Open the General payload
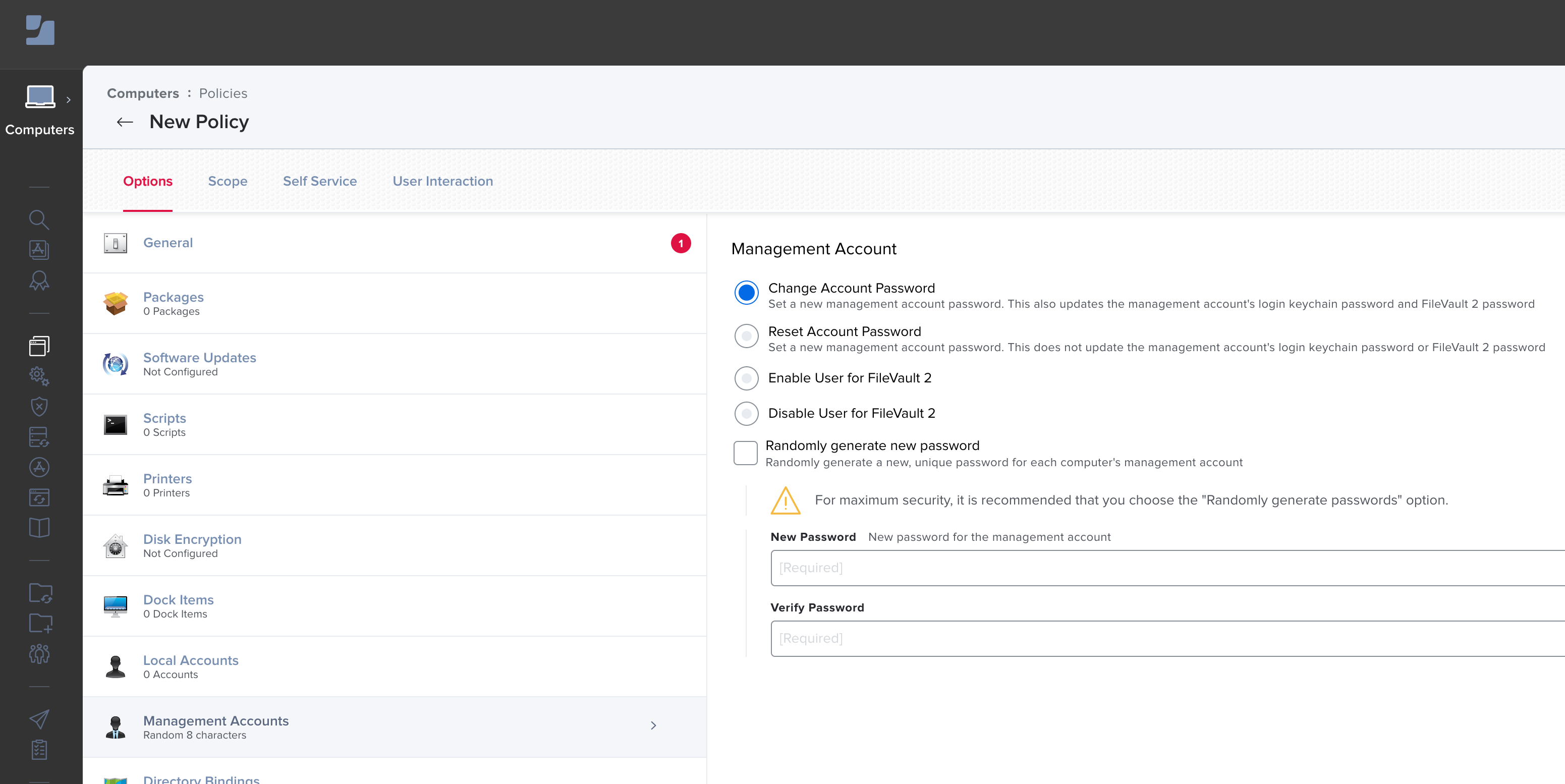Viewport: 1565px width, 784px height. click(395, 243)
